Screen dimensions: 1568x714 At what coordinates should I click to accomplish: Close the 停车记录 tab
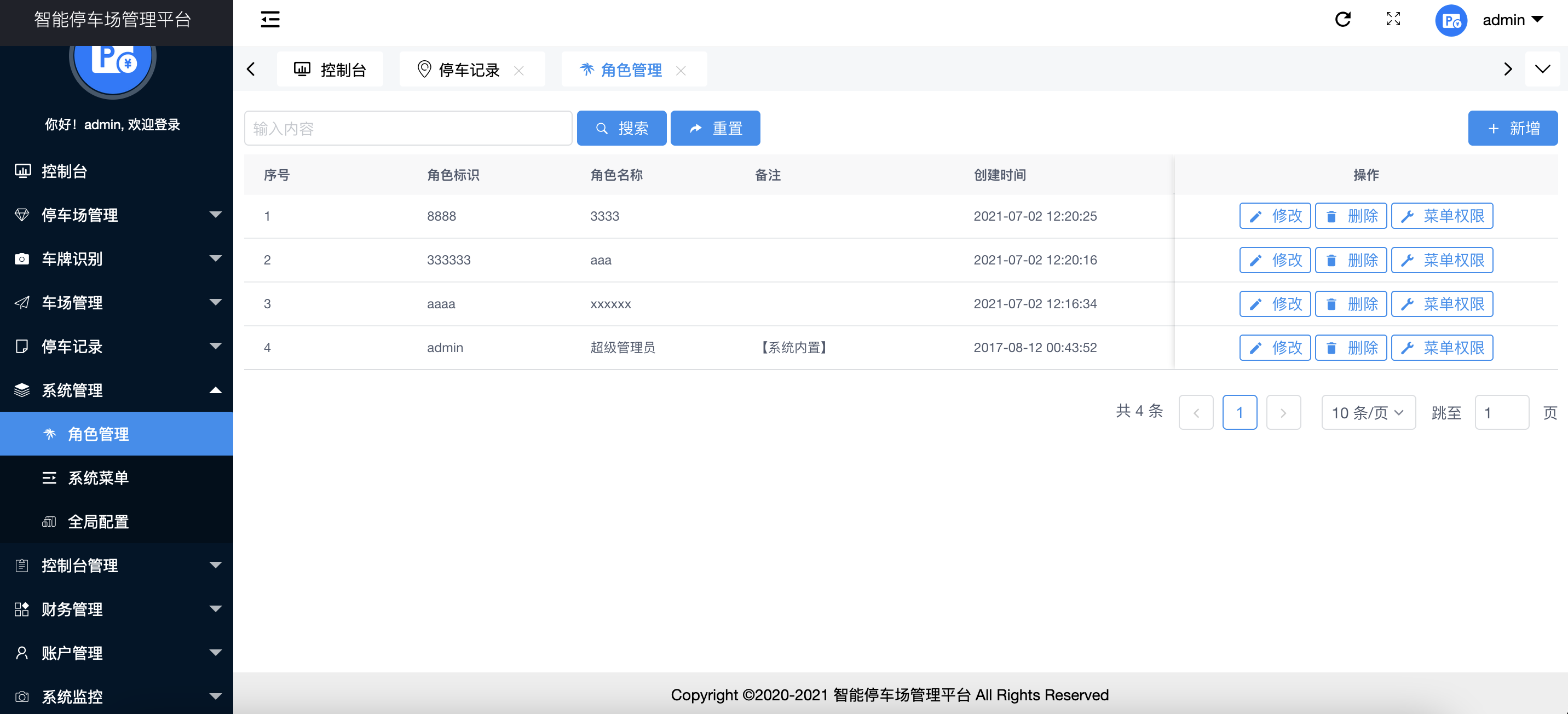518,71
